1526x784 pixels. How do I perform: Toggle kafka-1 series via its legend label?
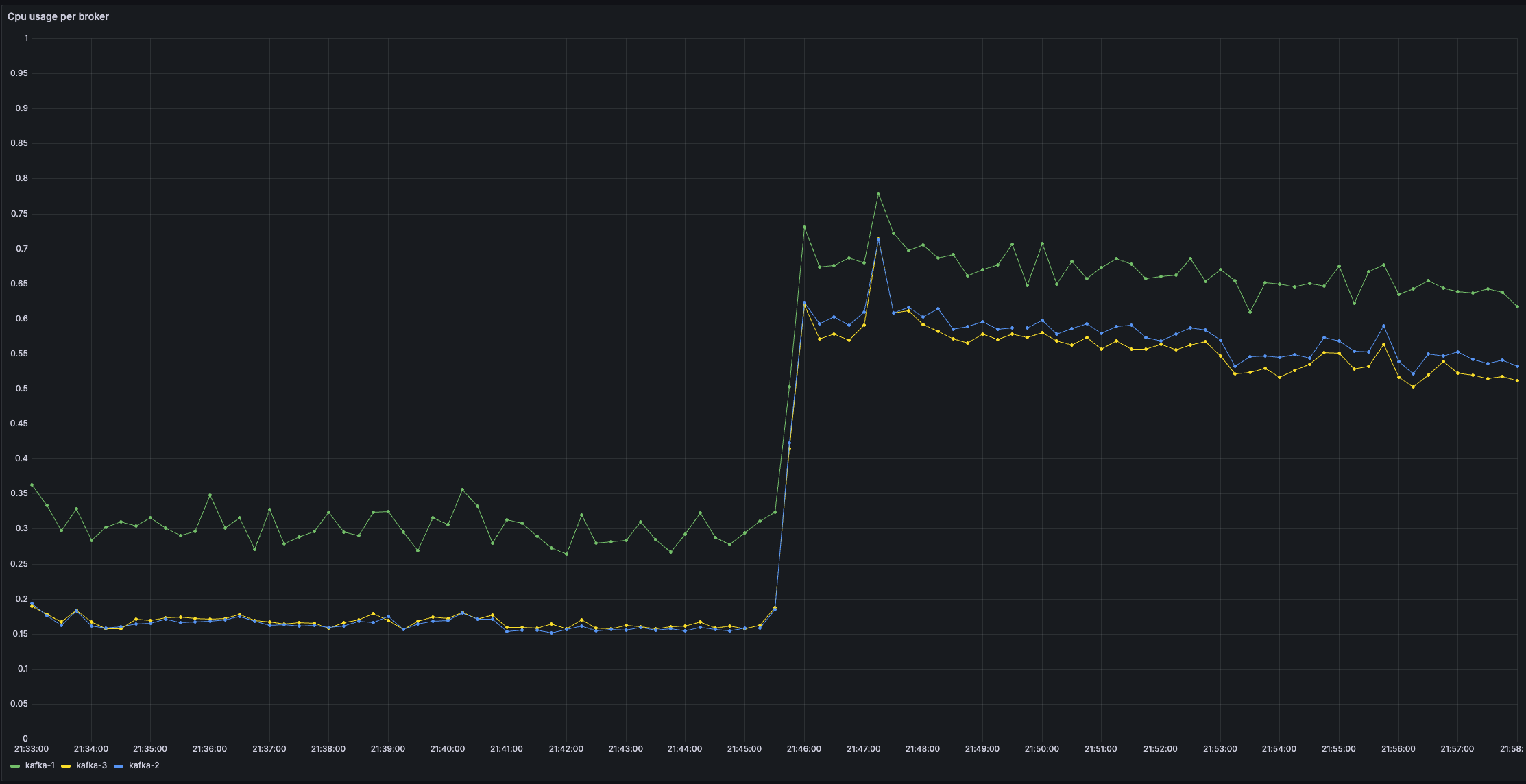(x=40, y=765)
